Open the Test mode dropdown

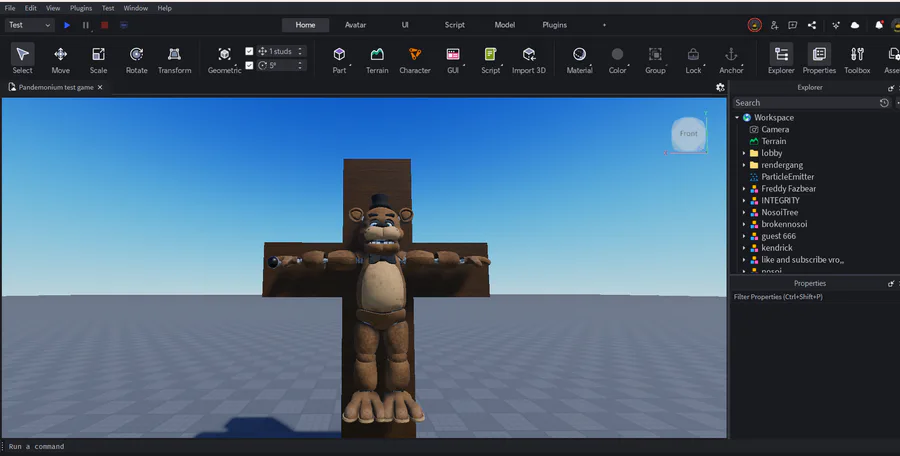(x=29, y=25)
